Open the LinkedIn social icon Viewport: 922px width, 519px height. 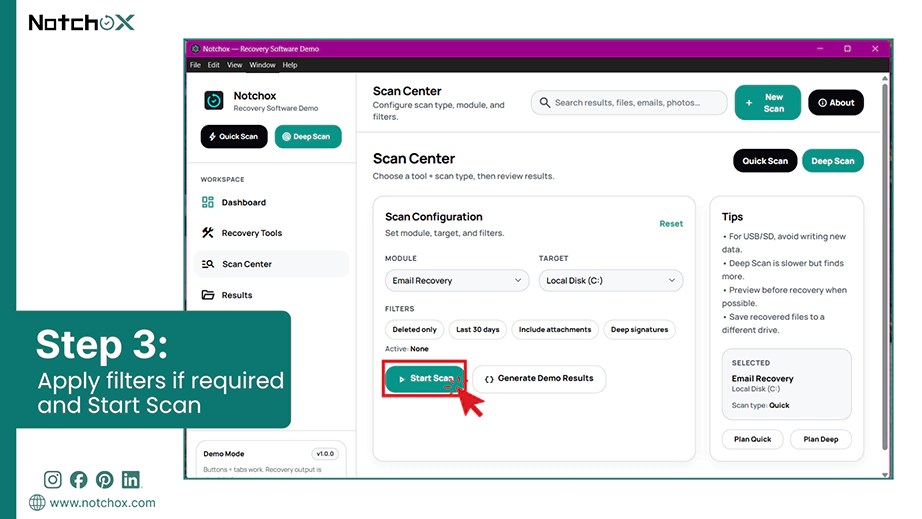[x=131, y=480]
